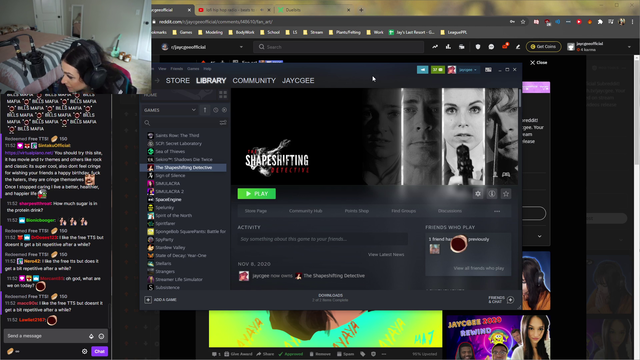Sort library by the up-arrow icon
The width and height of the screenshot is (640, 360).
coord(205,110)
